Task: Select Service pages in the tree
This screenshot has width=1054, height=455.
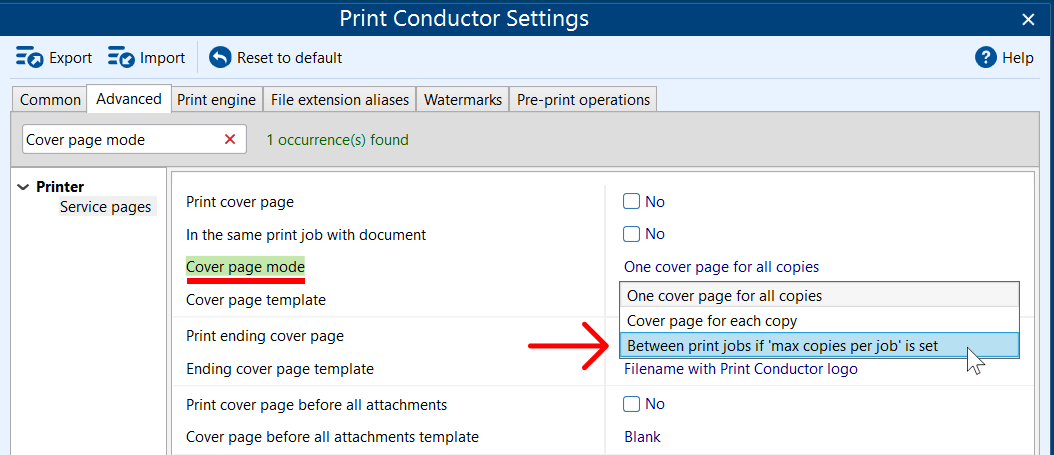Action: pyautogui.click(x=105, y=207)
